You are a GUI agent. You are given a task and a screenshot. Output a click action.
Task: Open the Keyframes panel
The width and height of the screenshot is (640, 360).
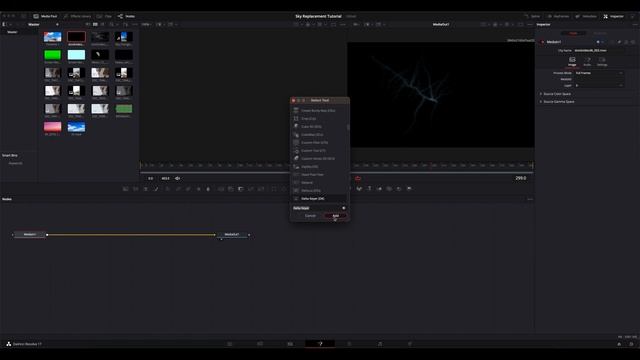pos(558,16)
